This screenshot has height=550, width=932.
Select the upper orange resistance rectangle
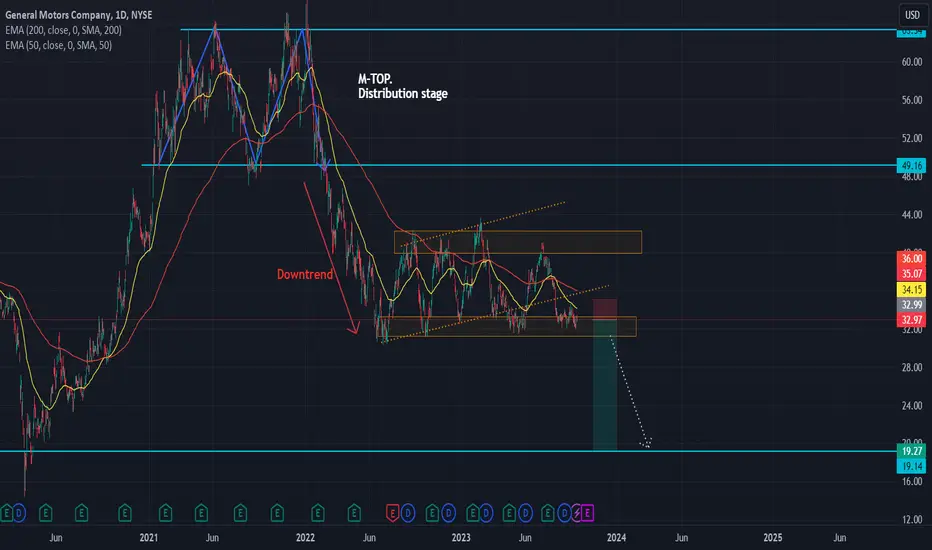(x=518, y=242)
